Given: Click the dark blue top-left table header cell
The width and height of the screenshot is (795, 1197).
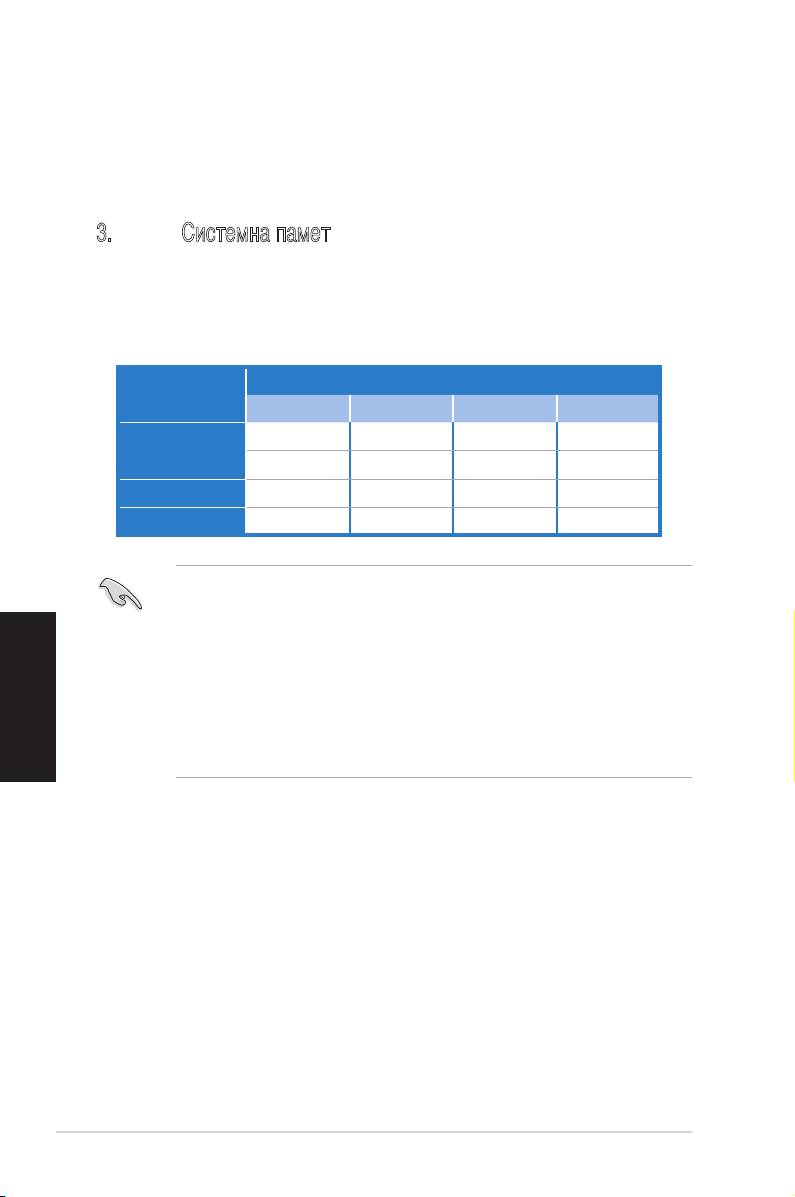Looking at the screenshot, I should pyautogui.click(x=181, y=394).
